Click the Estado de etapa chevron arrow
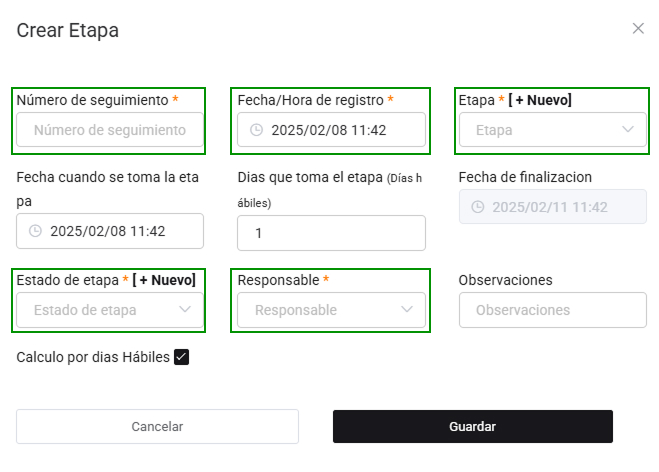The image size is (659, 472). coord(185,310)
